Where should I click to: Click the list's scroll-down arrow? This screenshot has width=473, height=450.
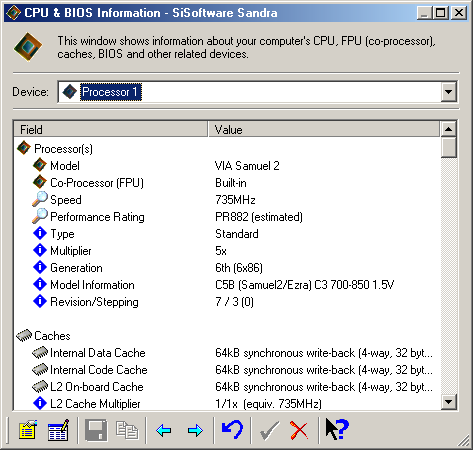449,402
